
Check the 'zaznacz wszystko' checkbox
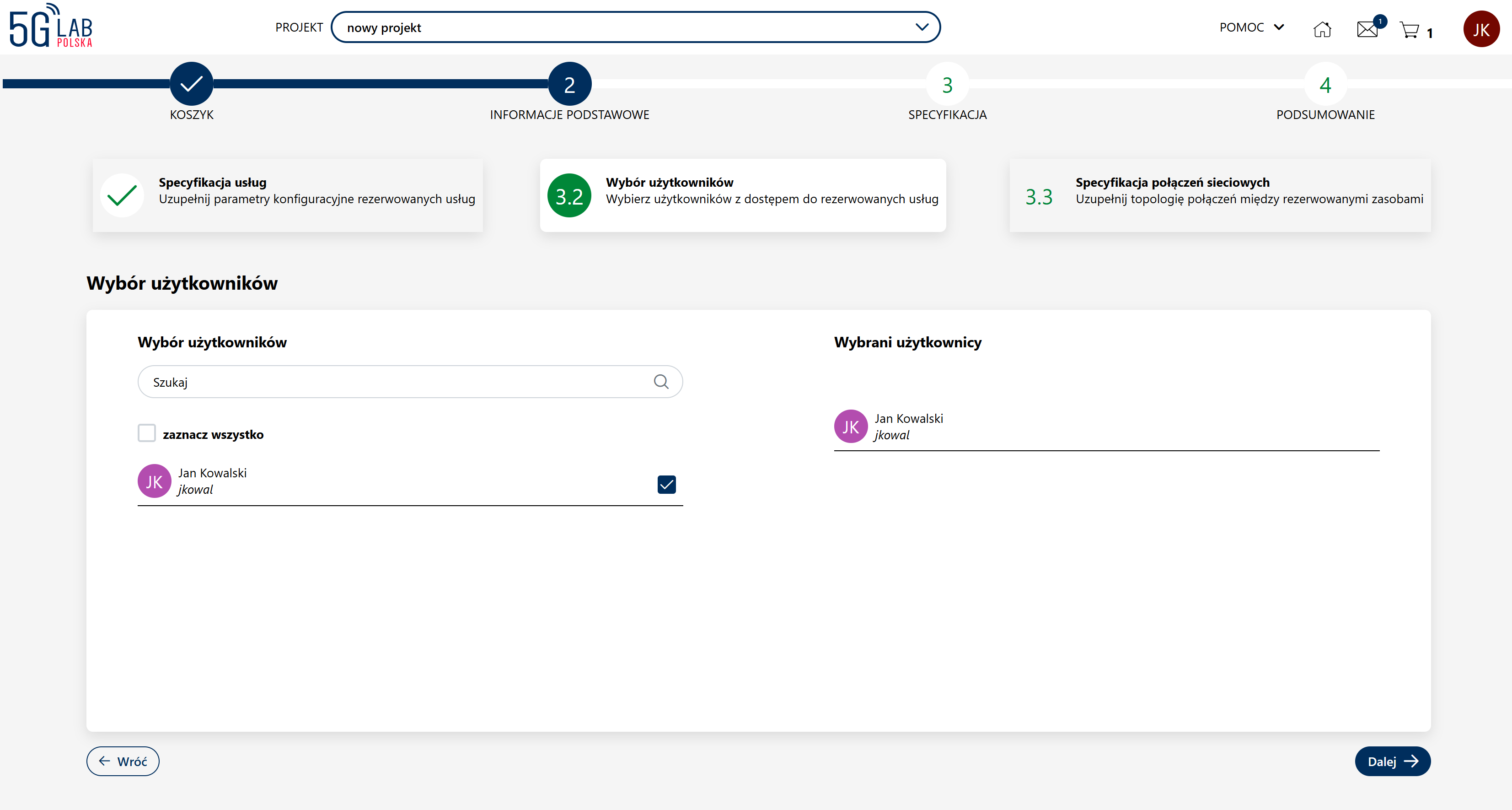coord(147,433)
